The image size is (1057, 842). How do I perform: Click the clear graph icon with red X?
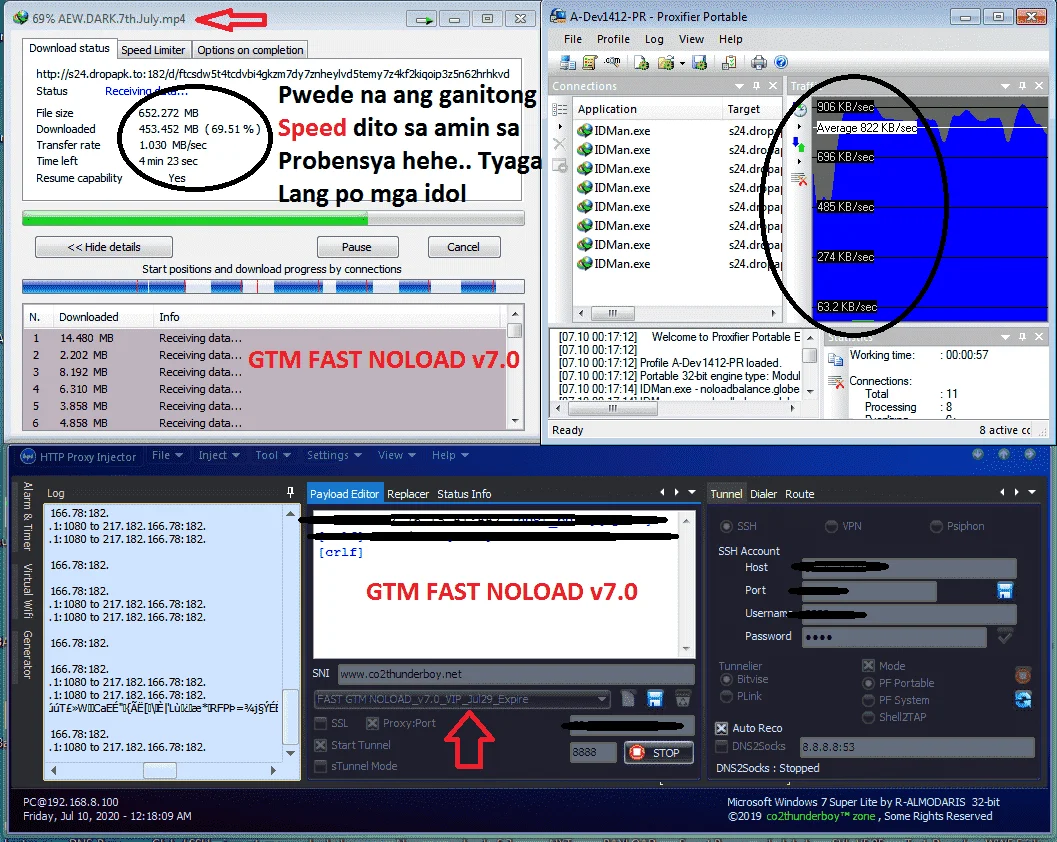pos(799,179)
